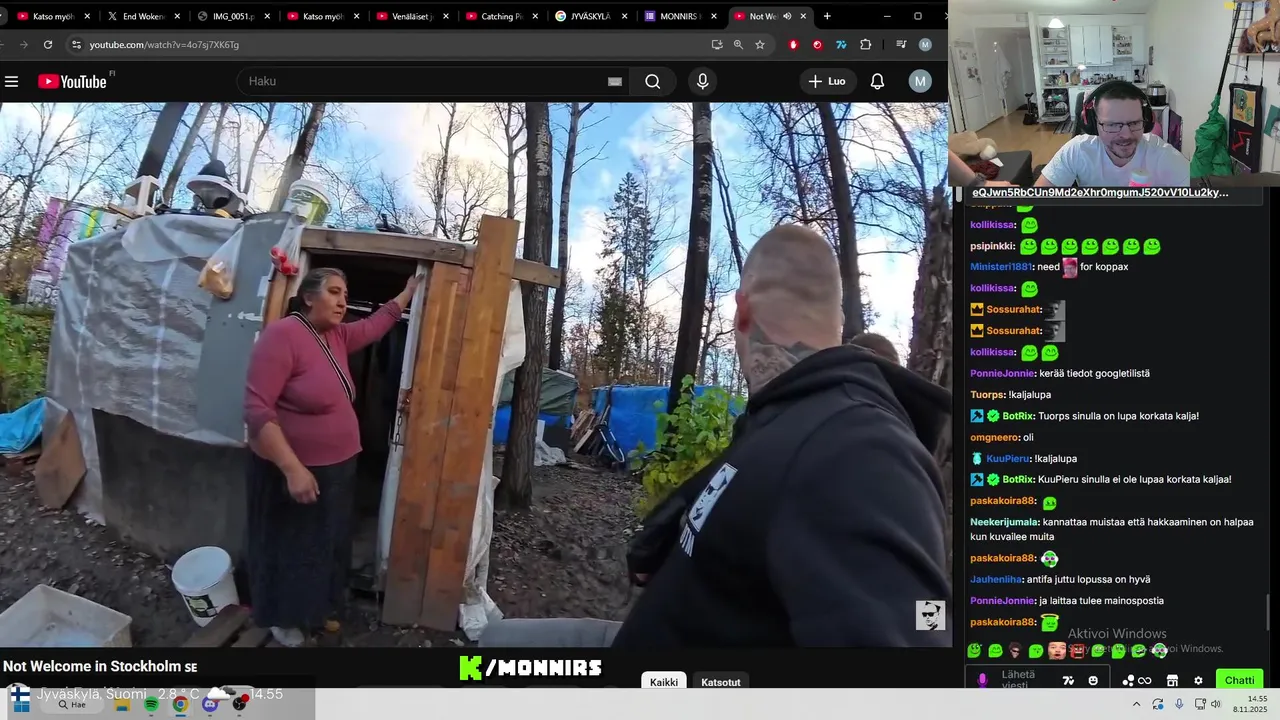Screen dimensions: 1280x720
Task: Open the tray volume speaker icon
Action: (1216, 704)
